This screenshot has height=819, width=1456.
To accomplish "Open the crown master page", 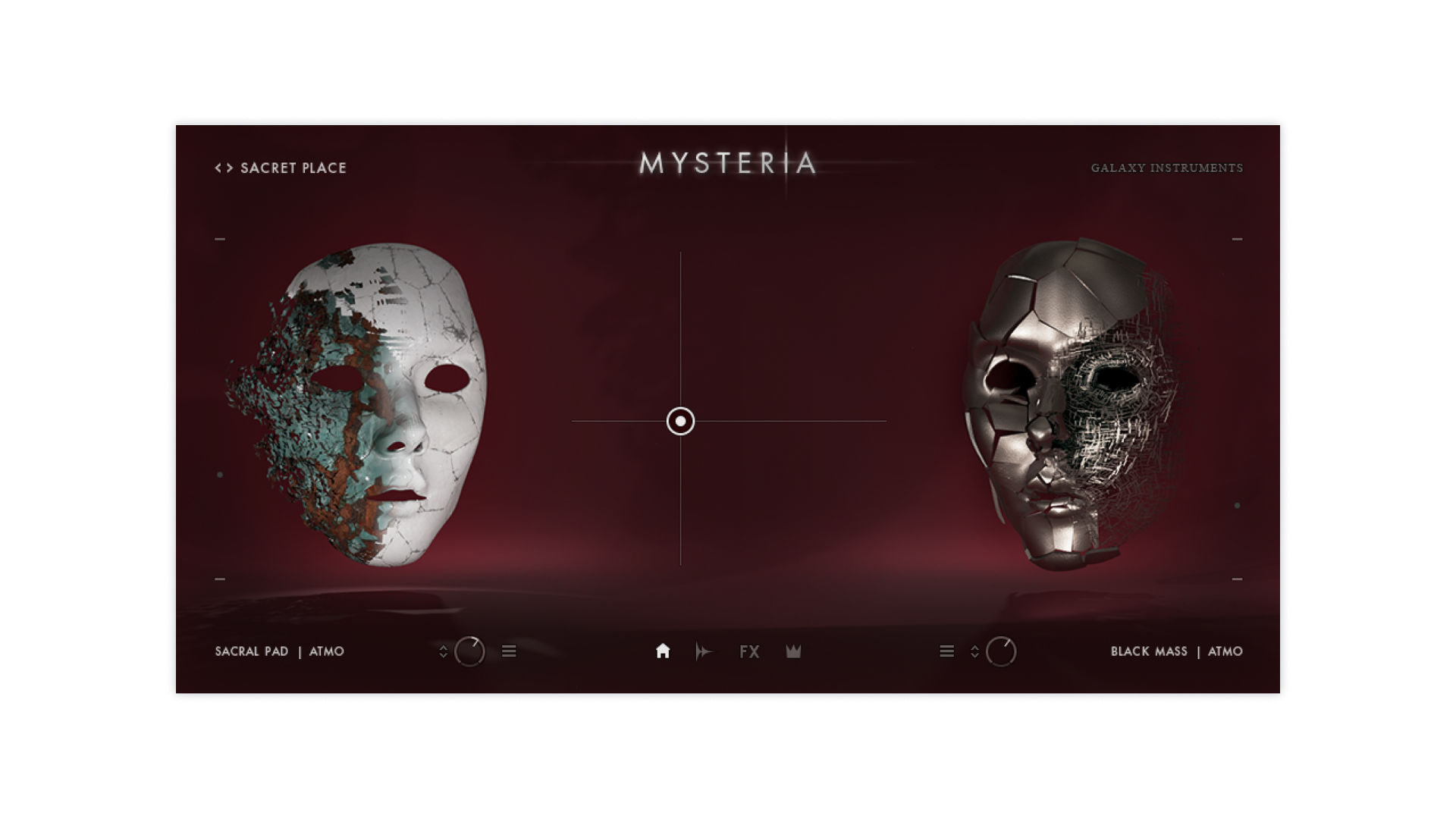I will coord(793,651).
